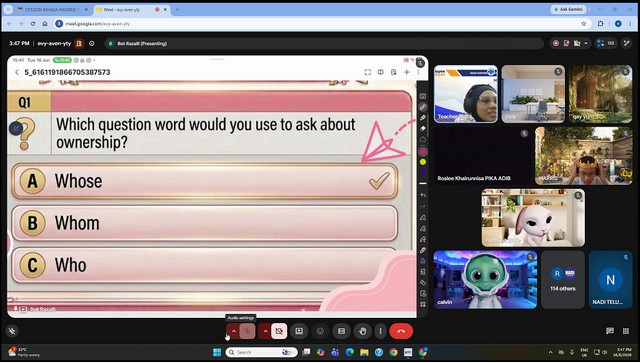Screen dimensions: 640x363
Task: Open the weather widget on taskbar
Action: [x=23, y=352]
